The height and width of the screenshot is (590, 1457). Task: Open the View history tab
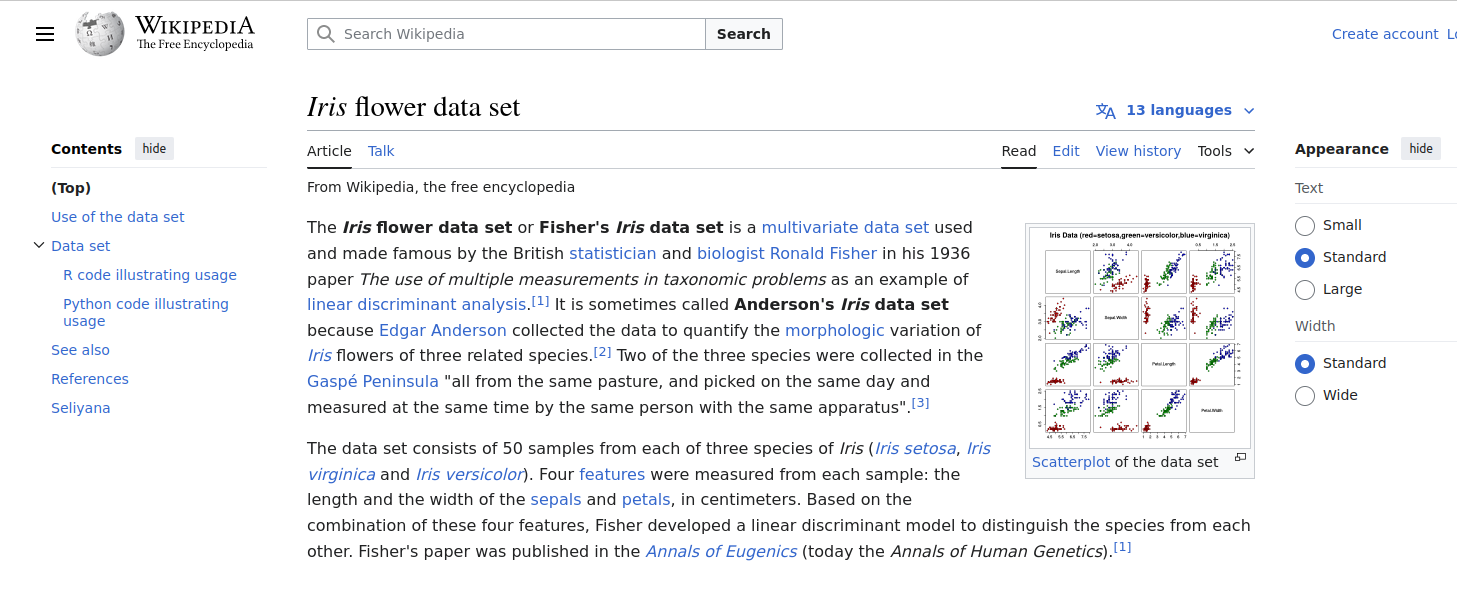tap(1138, 151)
